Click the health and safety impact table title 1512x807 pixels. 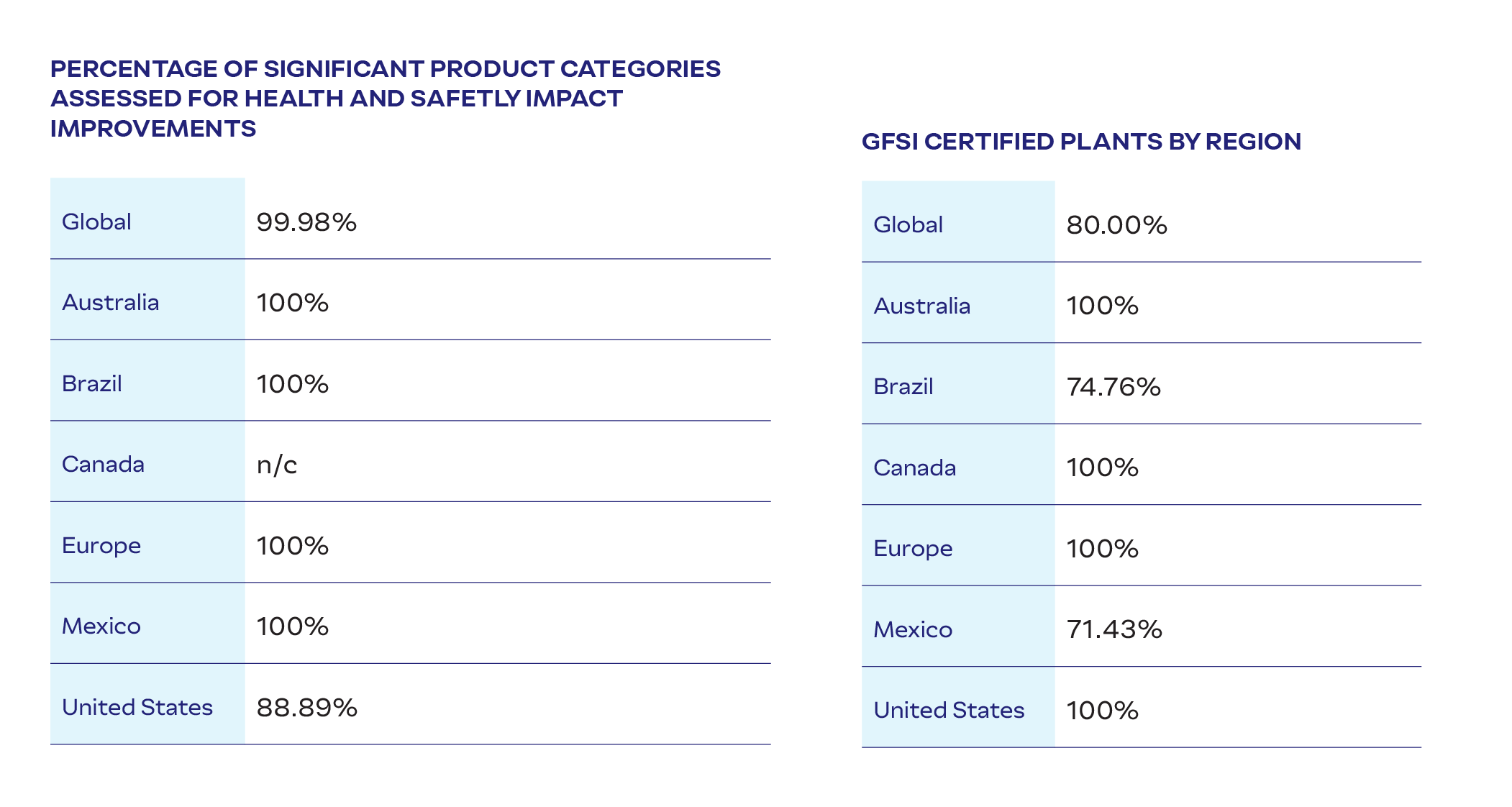click(385, 99)
